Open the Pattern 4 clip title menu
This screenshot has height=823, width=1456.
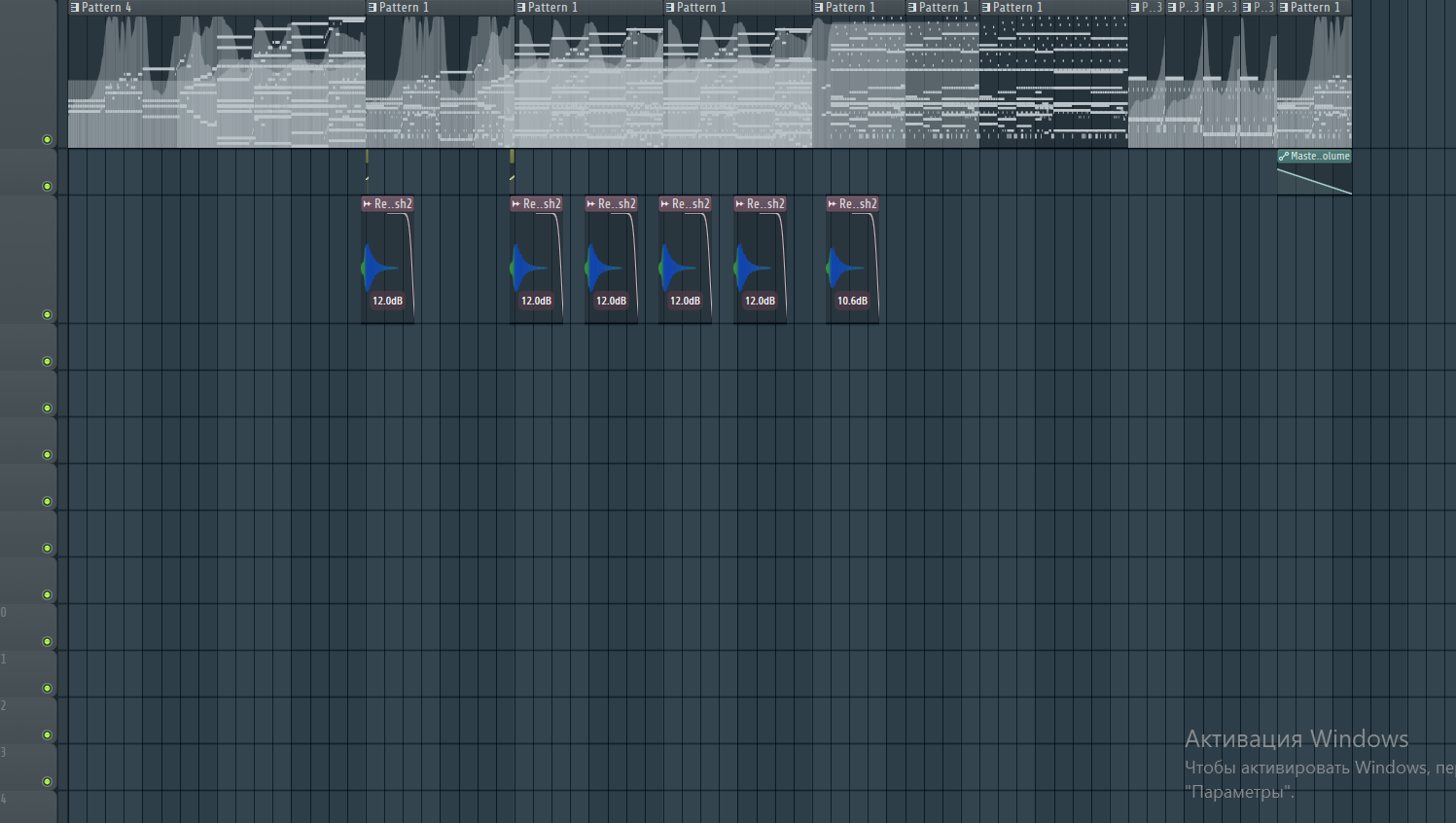tap(106, 7)
